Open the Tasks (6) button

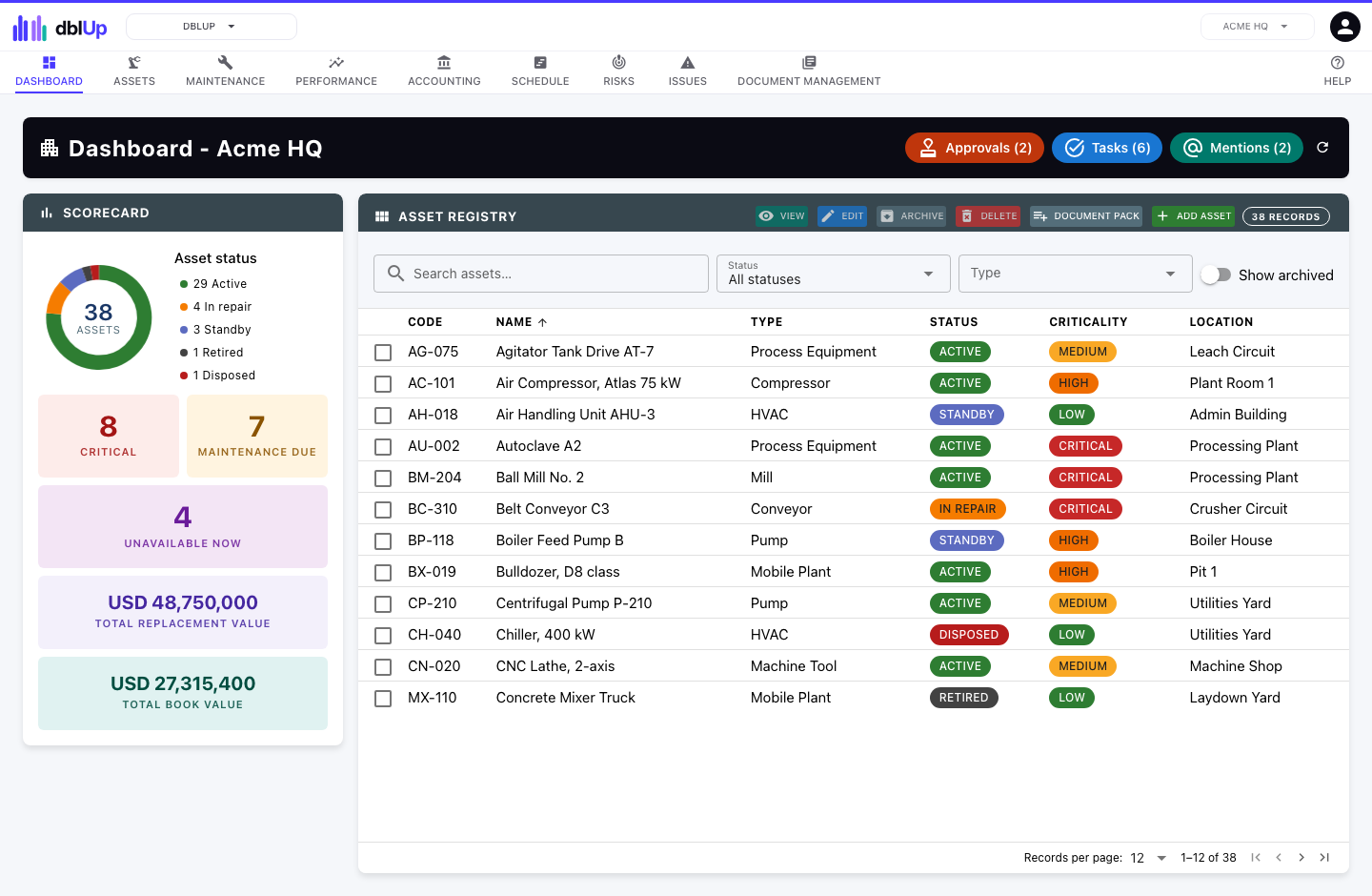(1107, 148)
